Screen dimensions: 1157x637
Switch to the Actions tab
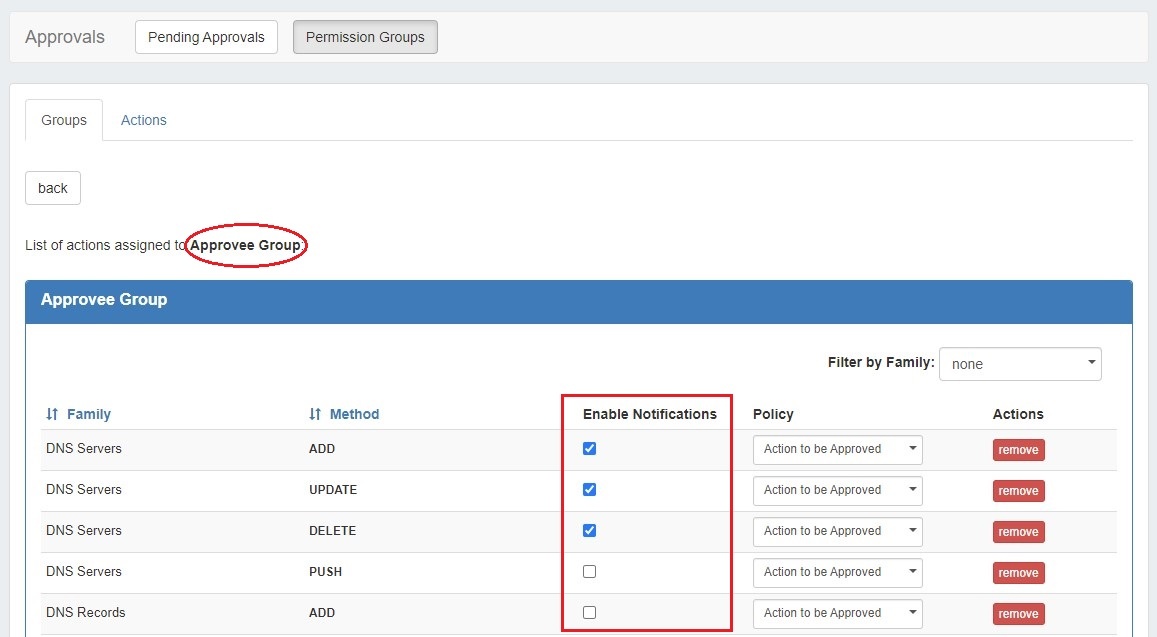coord(143,120)
